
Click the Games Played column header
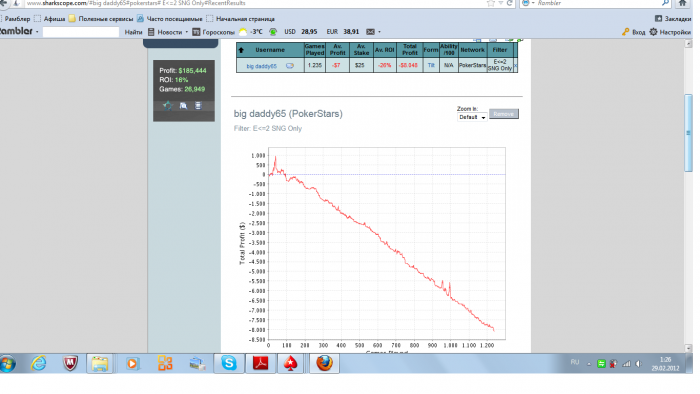click(315, 50)
